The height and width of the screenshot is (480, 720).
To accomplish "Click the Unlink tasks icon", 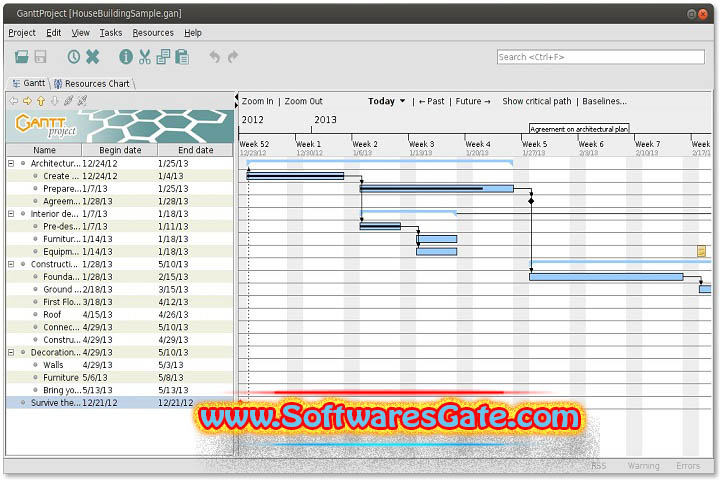I will pyautogui.click(x=82, y=100).
